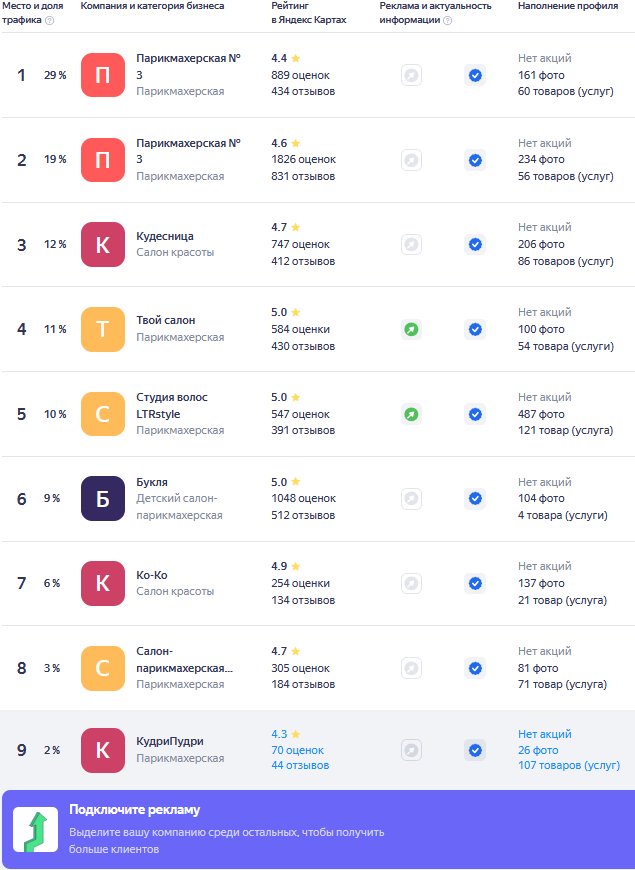Click the blue verified checkmark for Ко-Ко
Viewport: 635px width, 870px height.
coord(475,583)
